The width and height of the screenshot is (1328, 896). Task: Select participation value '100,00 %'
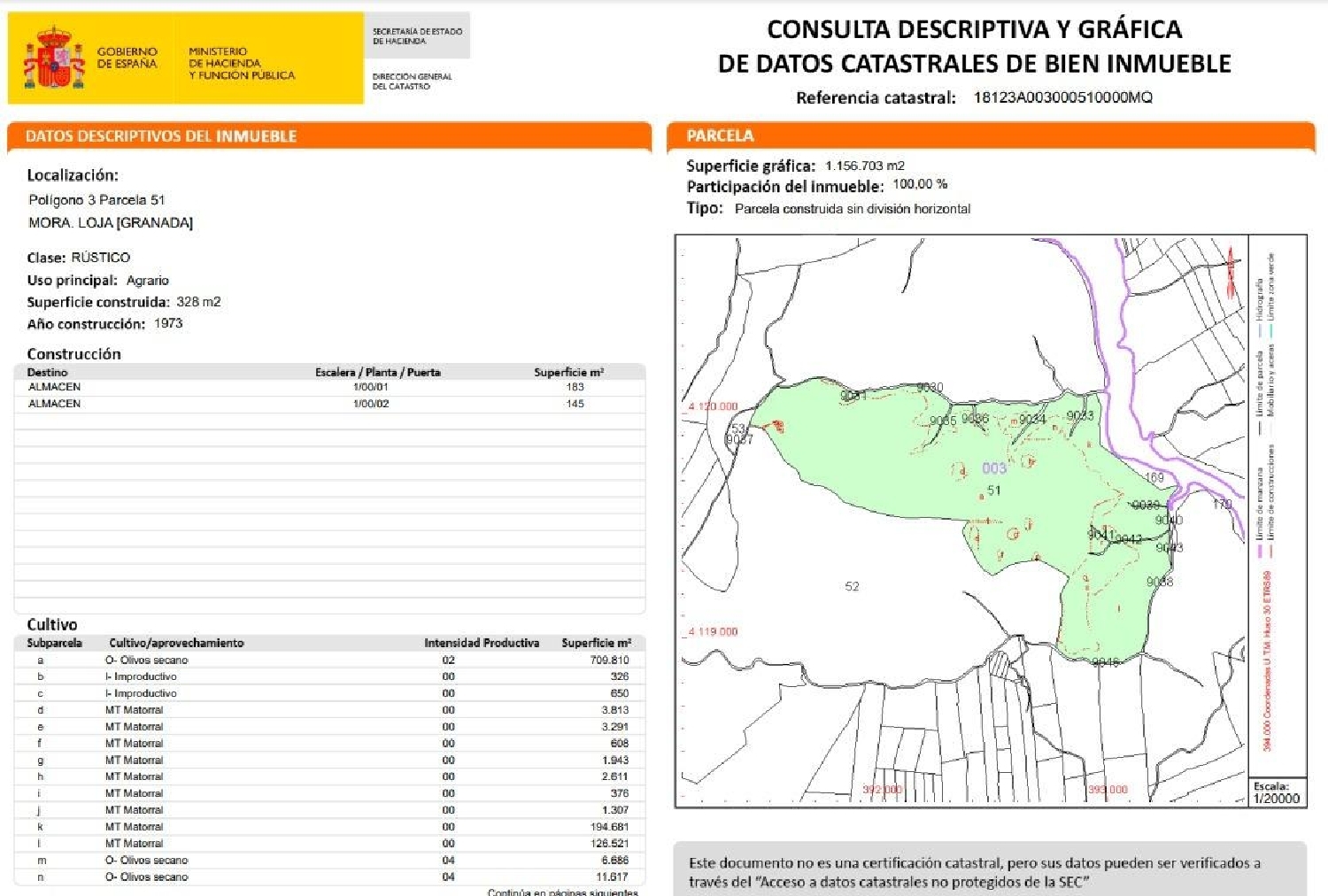click(x=920, y=184)
